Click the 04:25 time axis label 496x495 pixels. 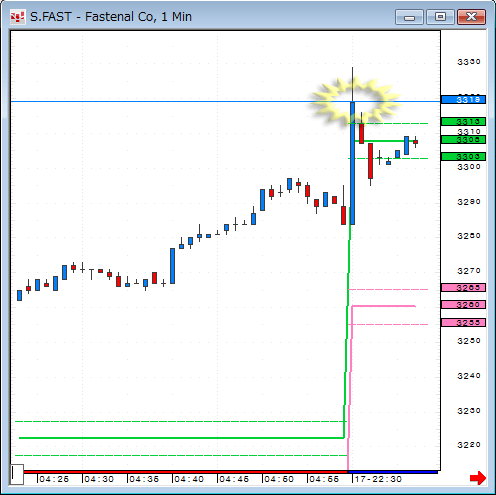point(54,479)
